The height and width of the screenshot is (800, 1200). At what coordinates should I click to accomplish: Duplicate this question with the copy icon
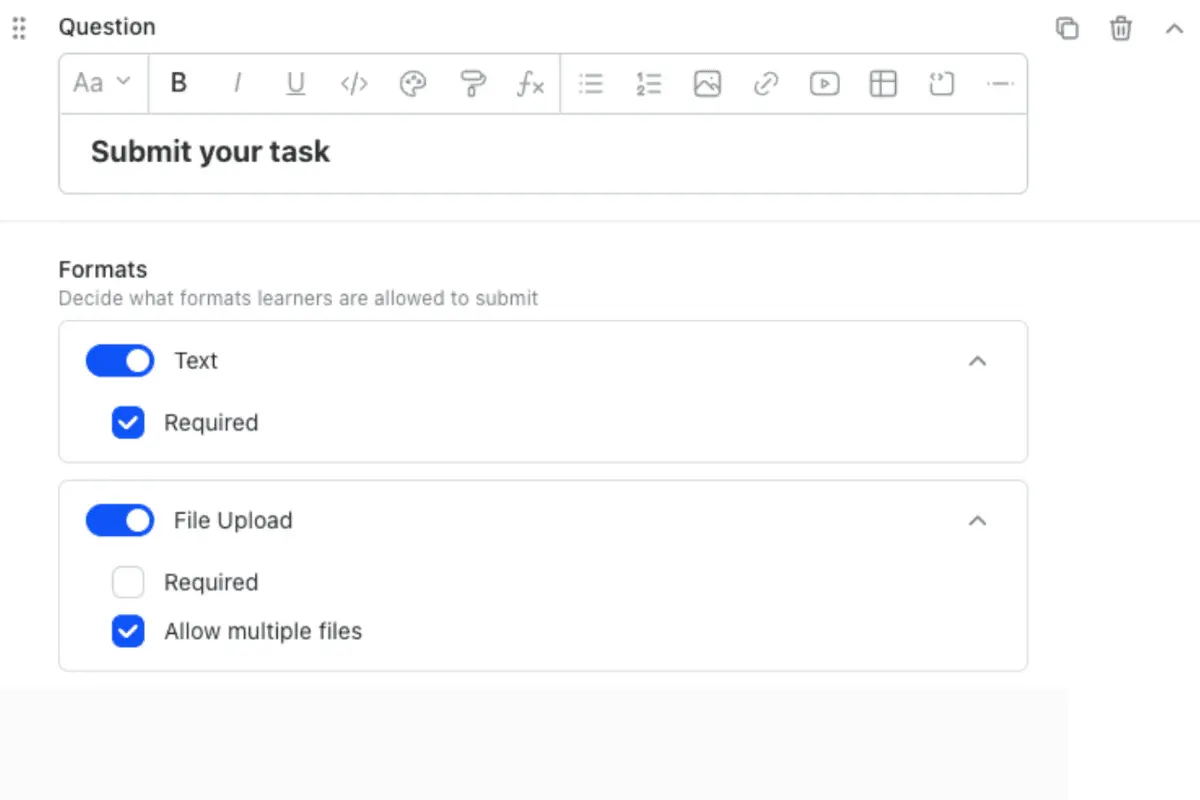[1067, 28]
